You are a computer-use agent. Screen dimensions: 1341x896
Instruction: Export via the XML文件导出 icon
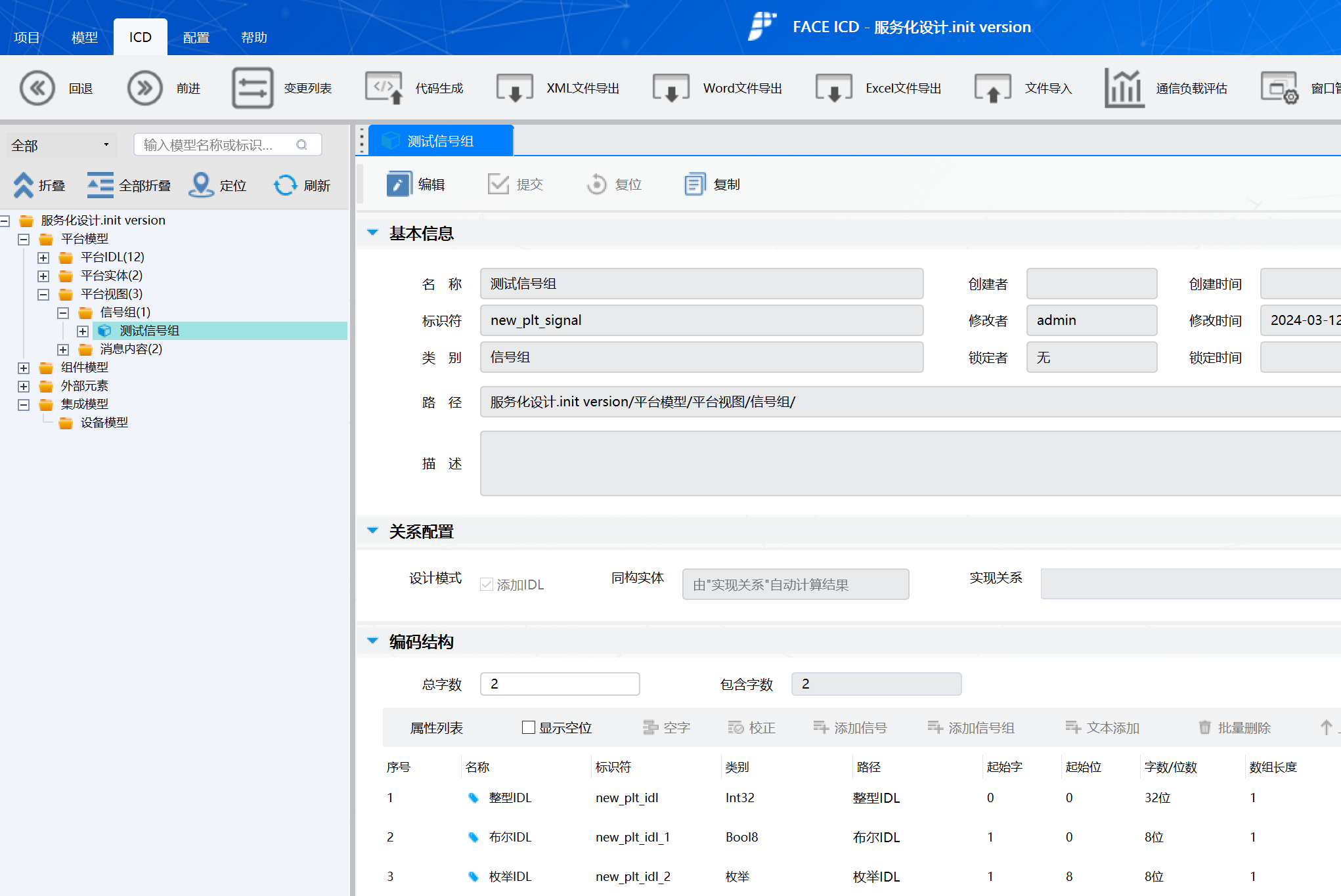pyautogui.click(x=516, y=88)
